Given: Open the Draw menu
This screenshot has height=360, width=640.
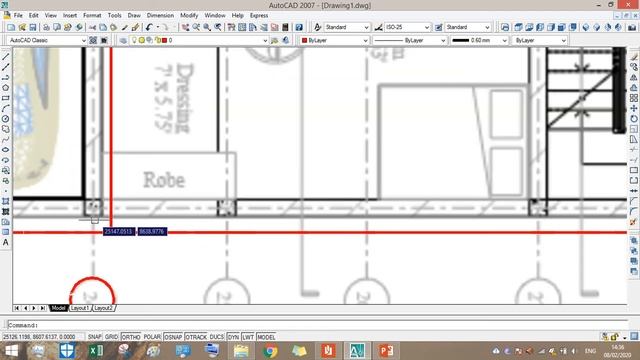Looking at the screenshot, I should tap(134, 16).
